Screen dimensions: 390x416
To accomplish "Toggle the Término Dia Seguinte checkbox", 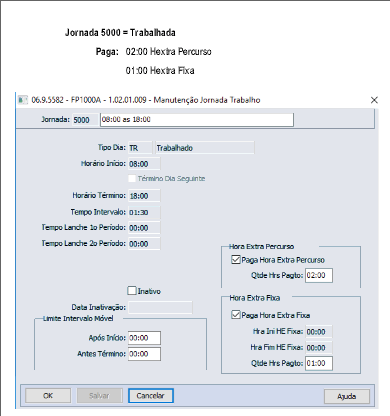I will 132,178.
